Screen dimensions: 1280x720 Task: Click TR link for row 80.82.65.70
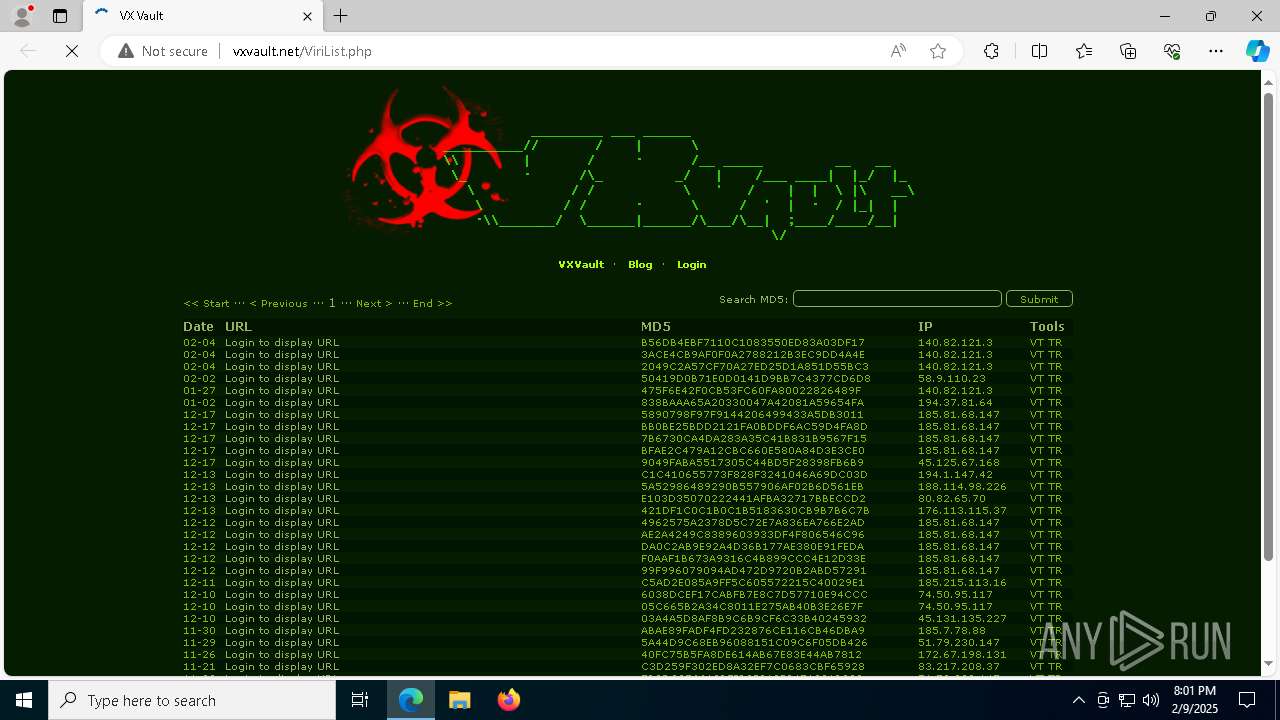[x=1055, y=499]
